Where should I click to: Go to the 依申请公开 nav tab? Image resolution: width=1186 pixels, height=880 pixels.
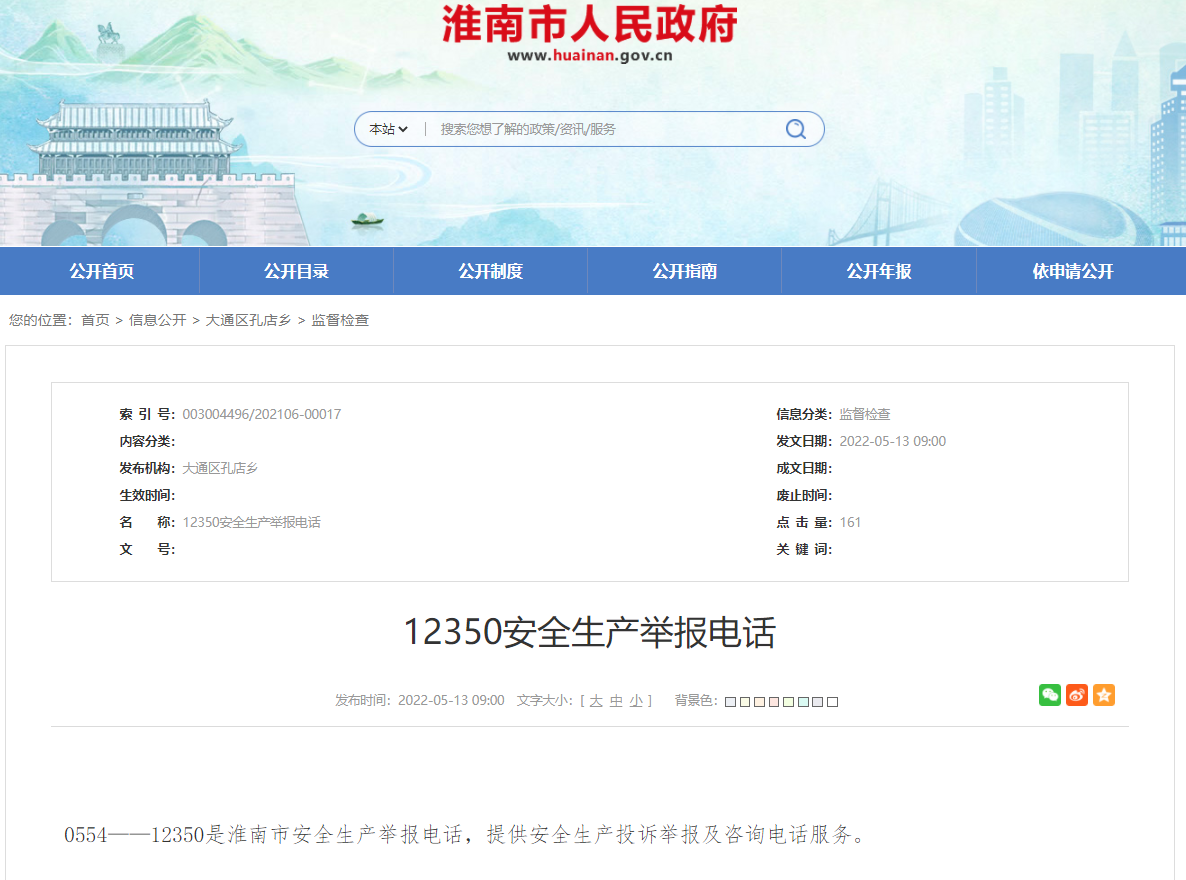pyautogui.click(x=1073, y=271)
